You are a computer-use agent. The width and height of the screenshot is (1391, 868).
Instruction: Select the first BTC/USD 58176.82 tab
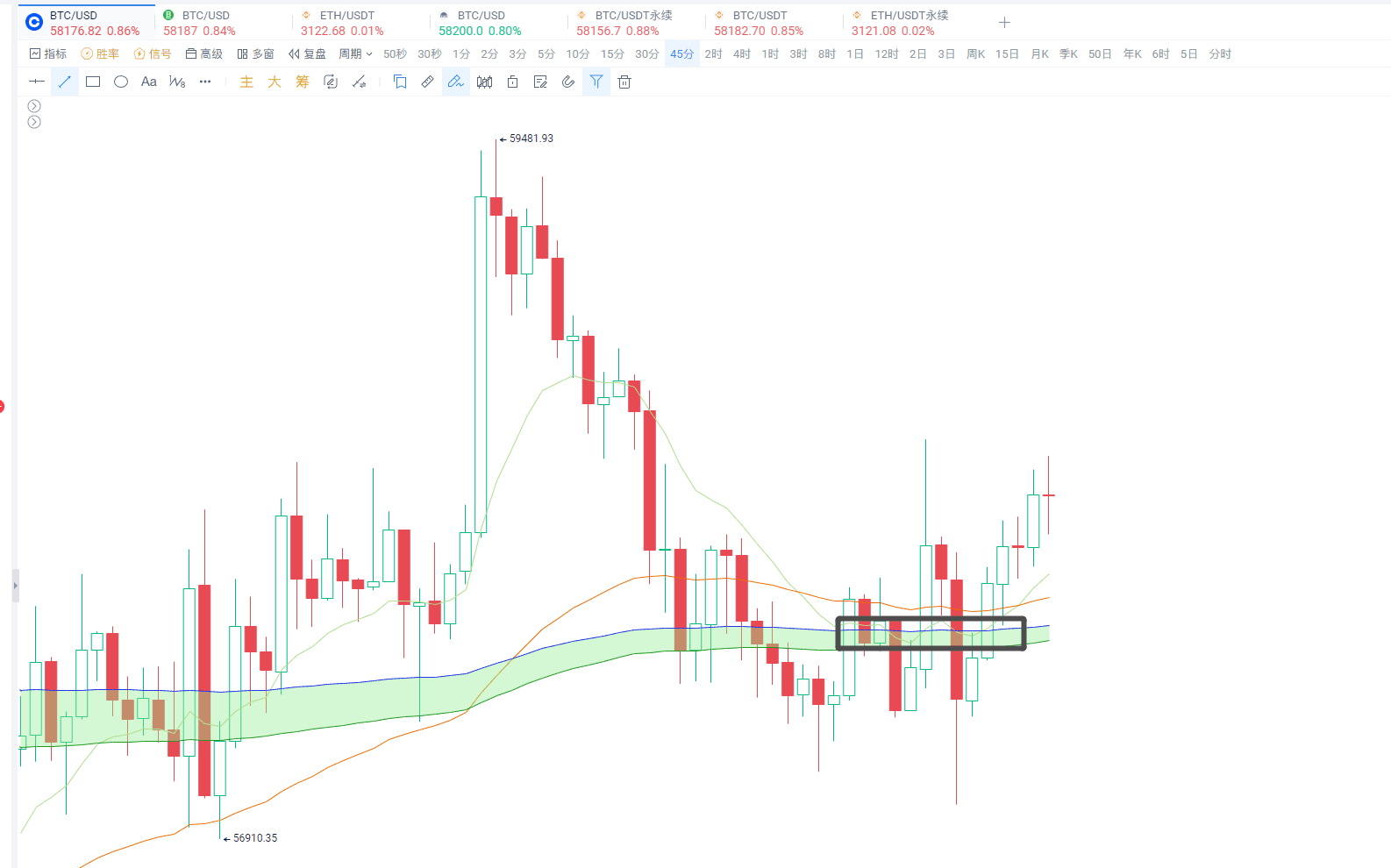pyautogui.click(x=86, y=23)
